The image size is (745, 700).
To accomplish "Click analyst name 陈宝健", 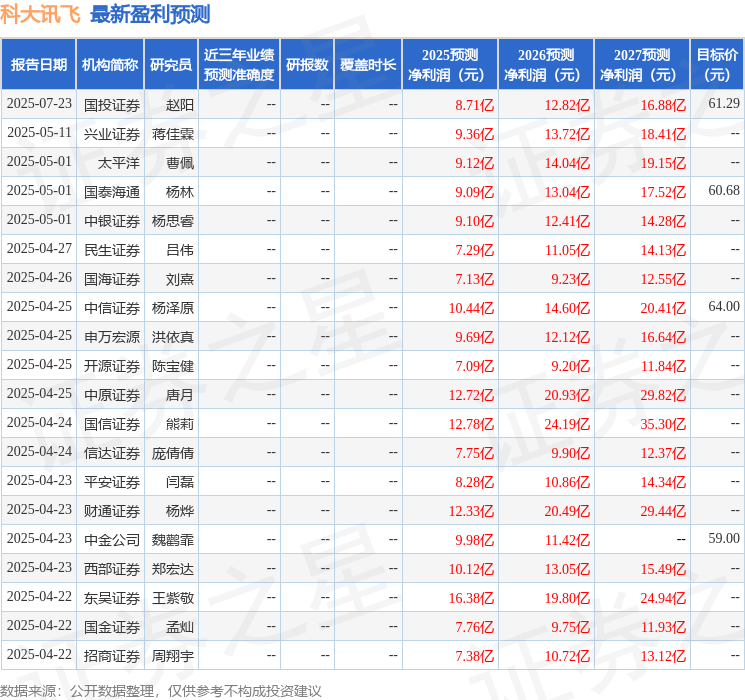I will click(x=172, y=366).
